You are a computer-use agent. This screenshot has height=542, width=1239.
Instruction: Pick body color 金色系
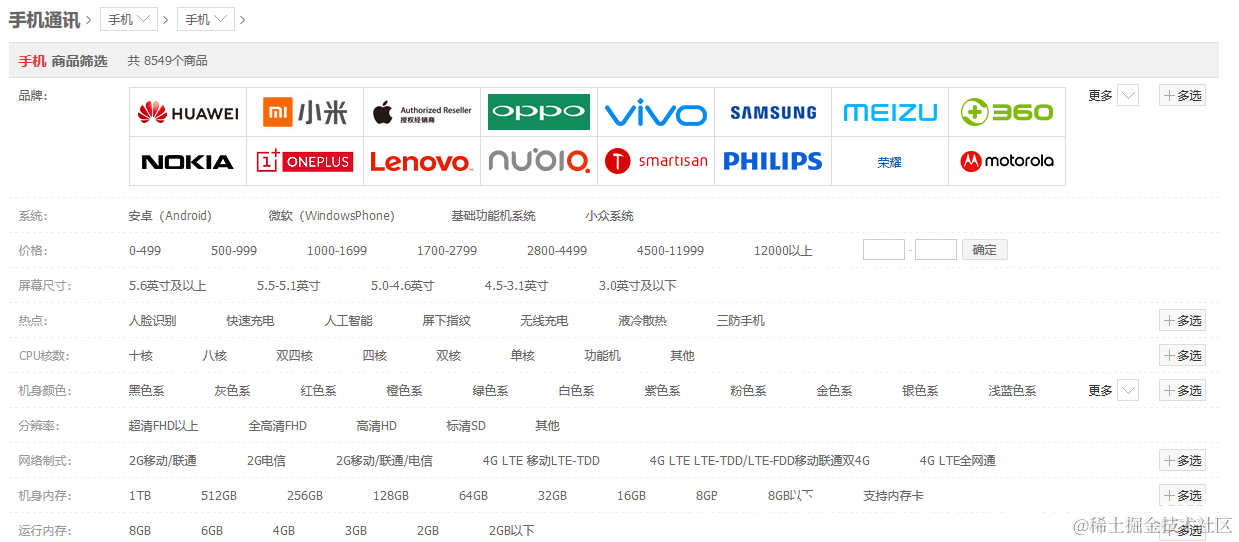835,391
